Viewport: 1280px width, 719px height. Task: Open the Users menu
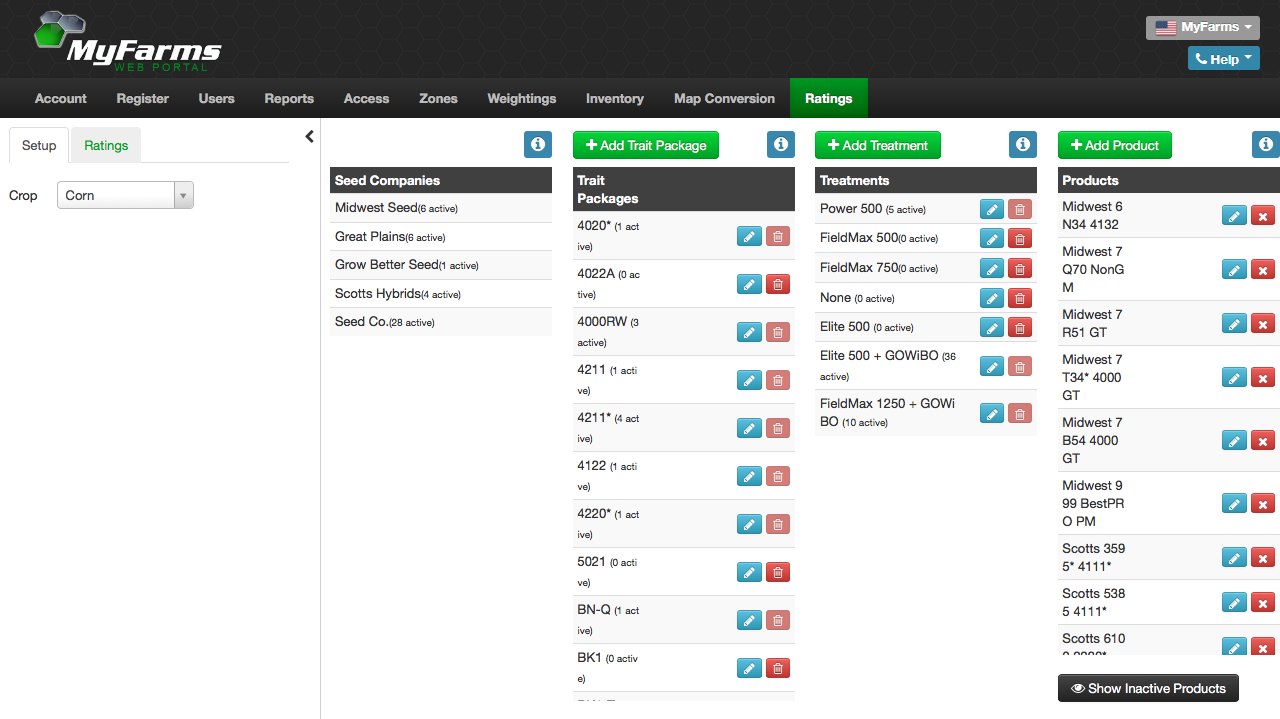tap(217, 98)
